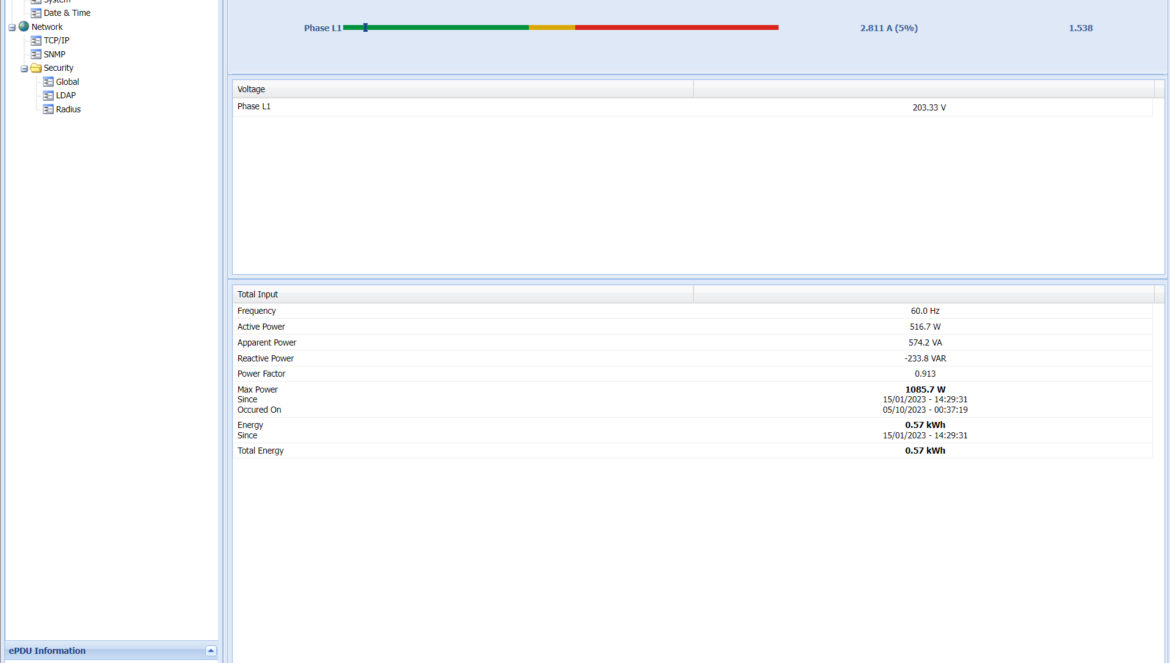Click the page icon next to SNMP
1170x663 pixels.
coord(36,55)
